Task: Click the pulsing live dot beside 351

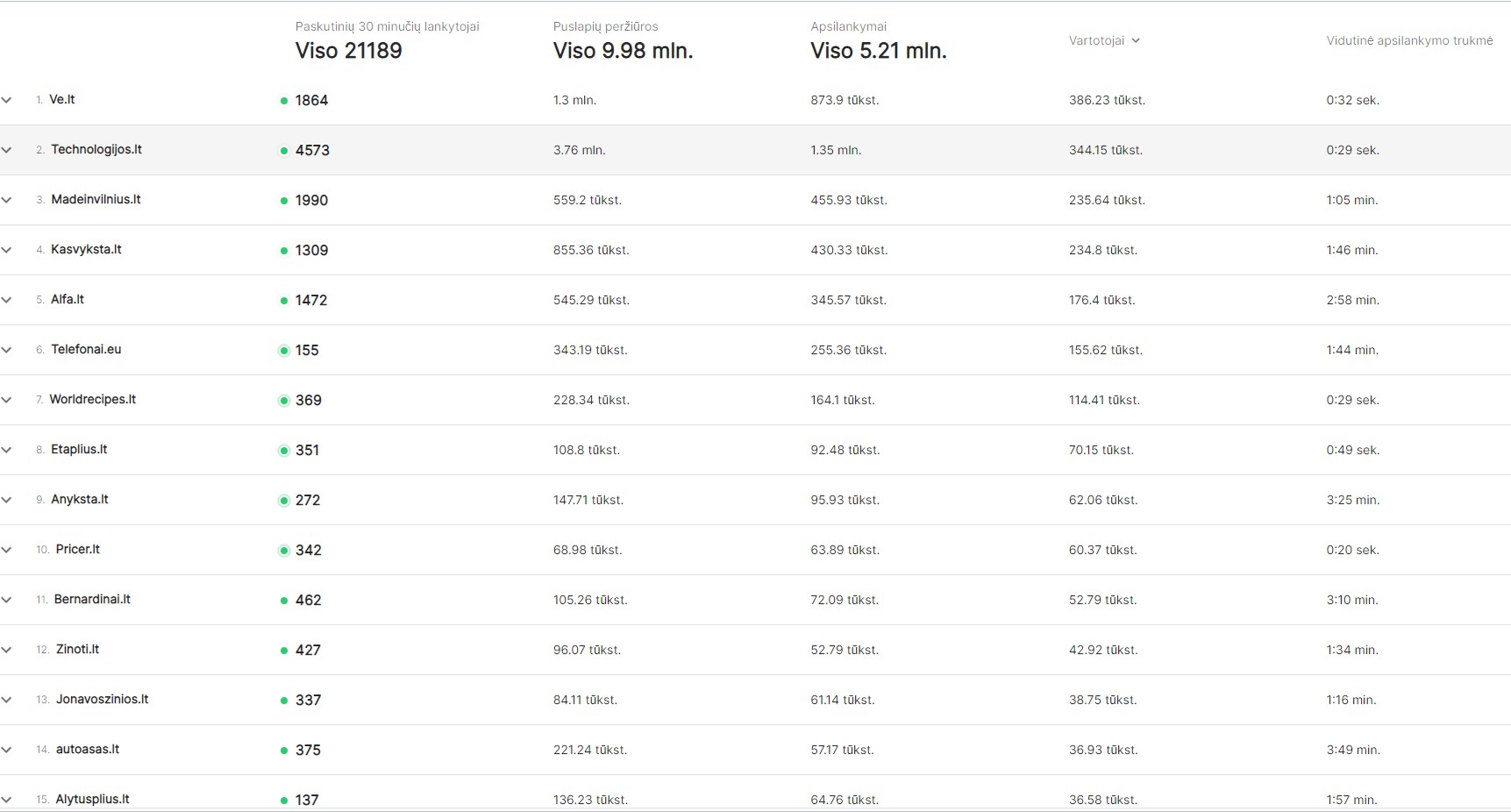Action: pyautogui.click(x=283, y=451)
